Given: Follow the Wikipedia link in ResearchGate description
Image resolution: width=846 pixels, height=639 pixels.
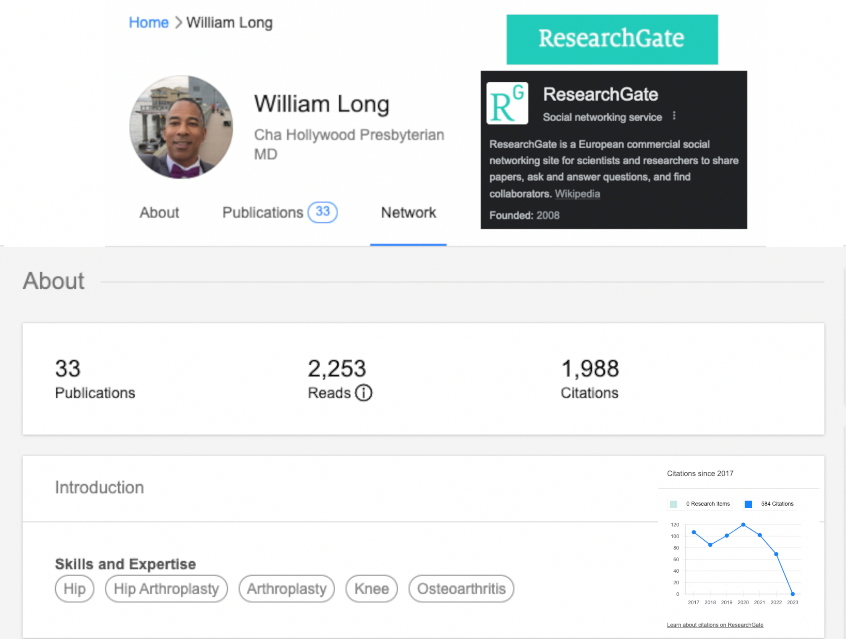Looking at the screenshot, I should pos(577,194).
